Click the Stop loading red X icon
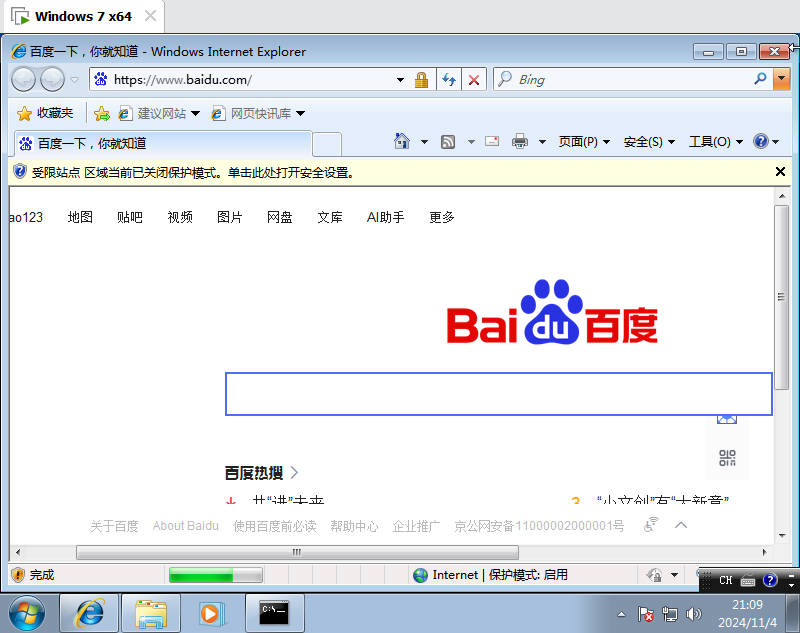The height and width of the screenshot is (633, 800). [474, 80]
